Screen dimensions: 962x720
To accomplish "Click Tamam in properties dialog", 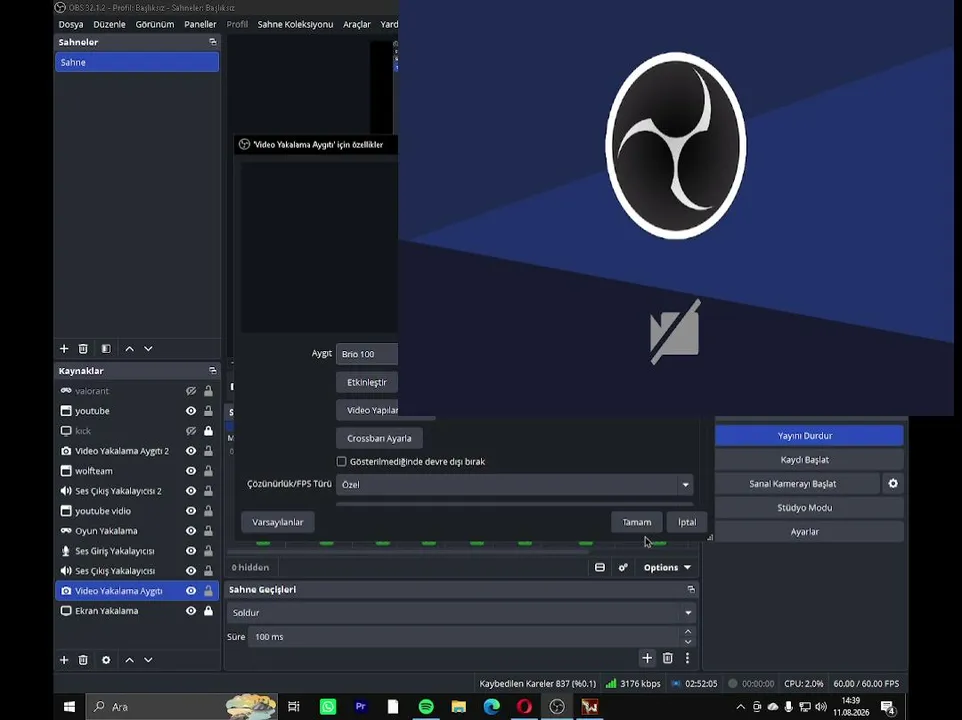I will 637,522.
